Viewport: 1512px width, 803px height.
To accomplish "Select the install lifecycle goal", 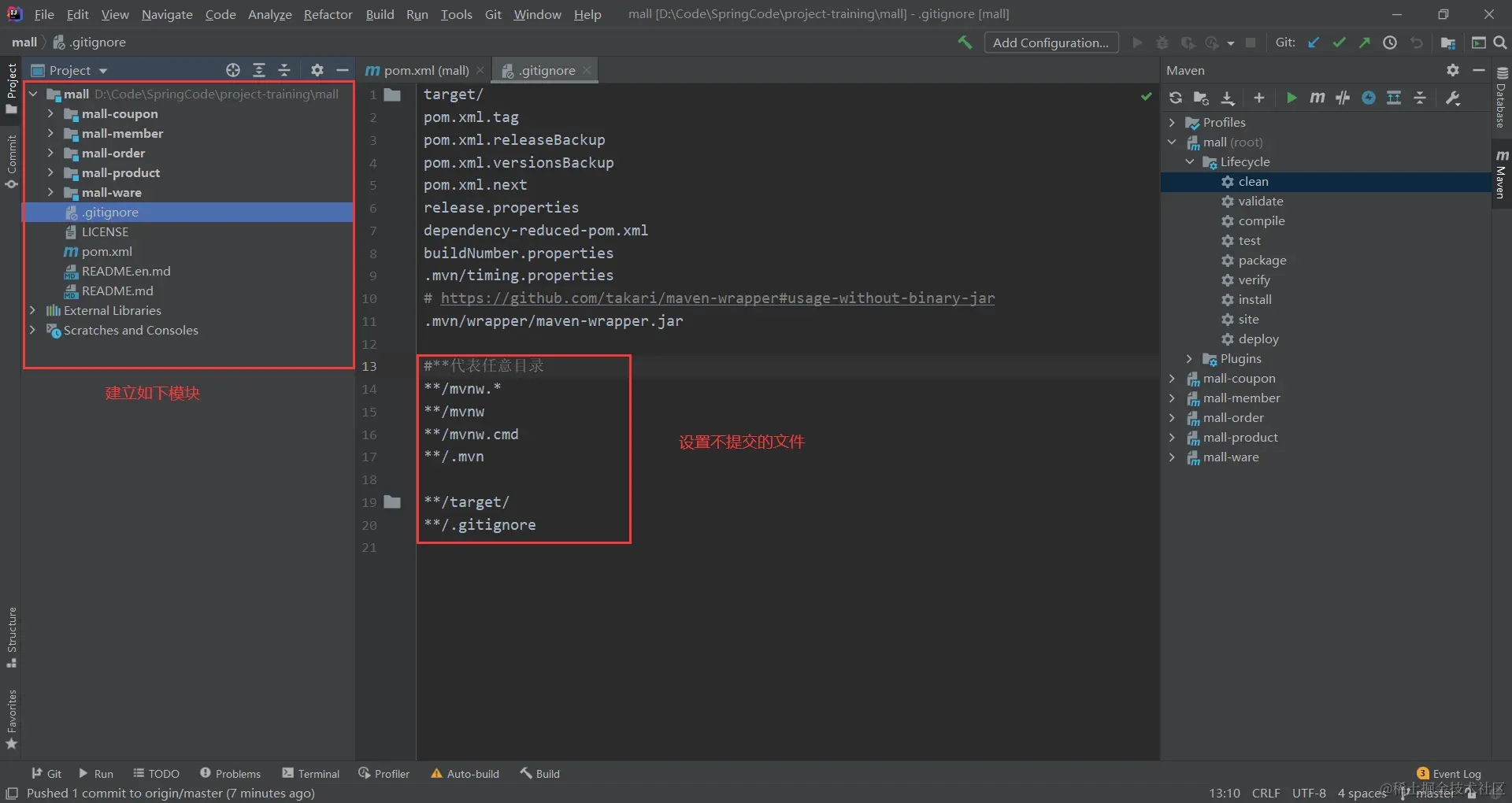I will click(1254, 299).
